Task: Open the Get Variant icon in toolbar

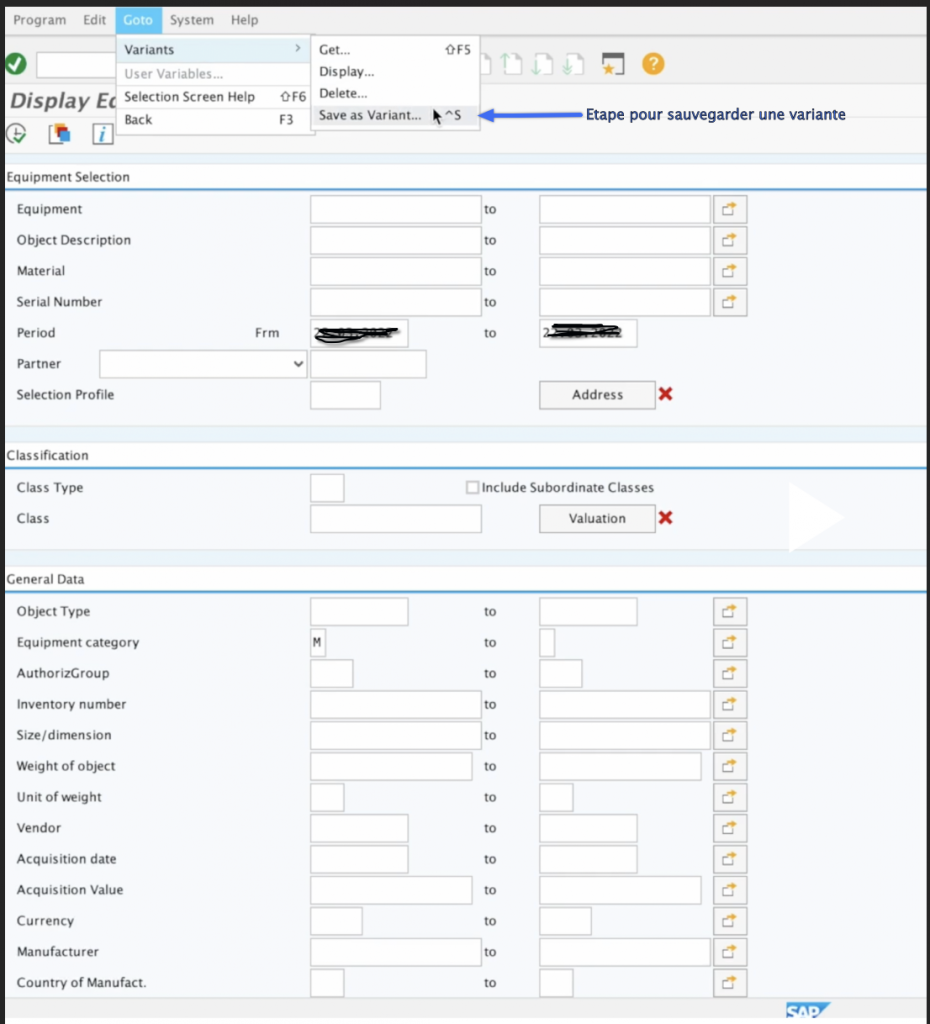Action: coord(59,133)
